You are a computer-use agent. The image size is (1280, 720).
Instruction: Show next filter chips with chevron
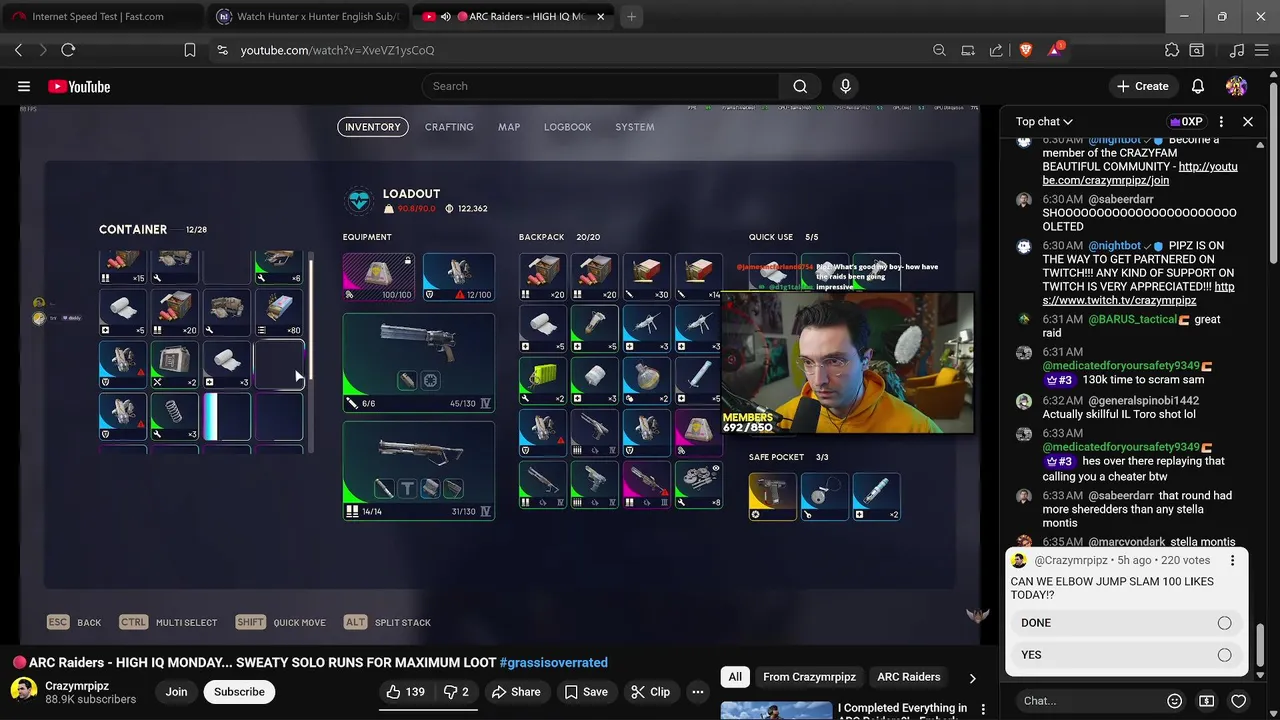pos(972,678)
